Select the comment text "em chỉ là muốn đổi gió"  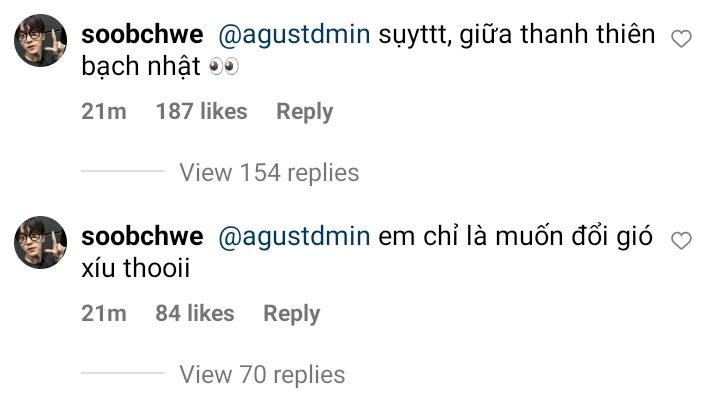pyautogui.click(x=514, y=237)
